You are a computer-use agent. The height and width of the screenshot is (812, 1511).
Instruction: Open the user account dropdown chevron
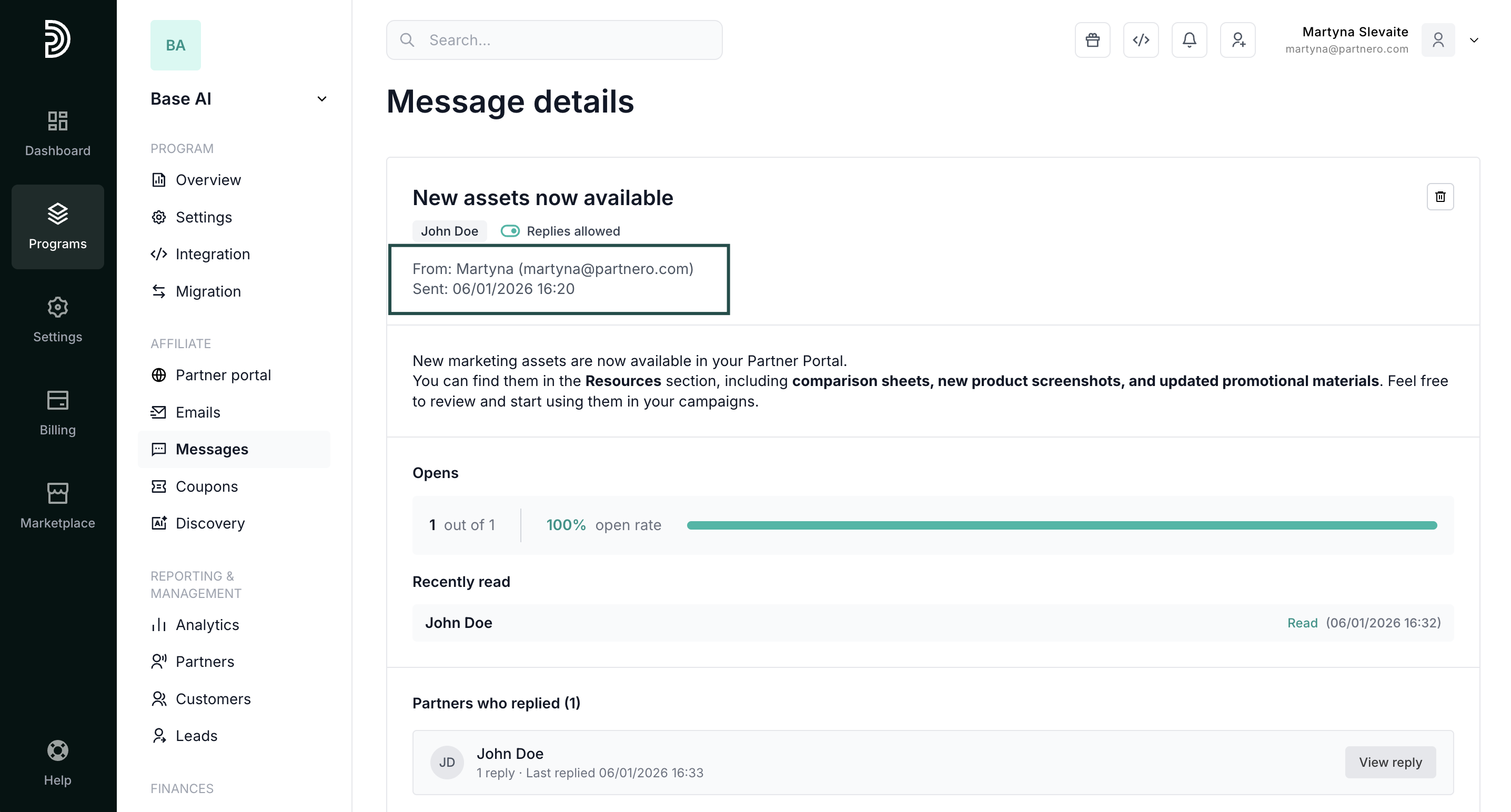pyautogui.click(x=1474, y=40)
